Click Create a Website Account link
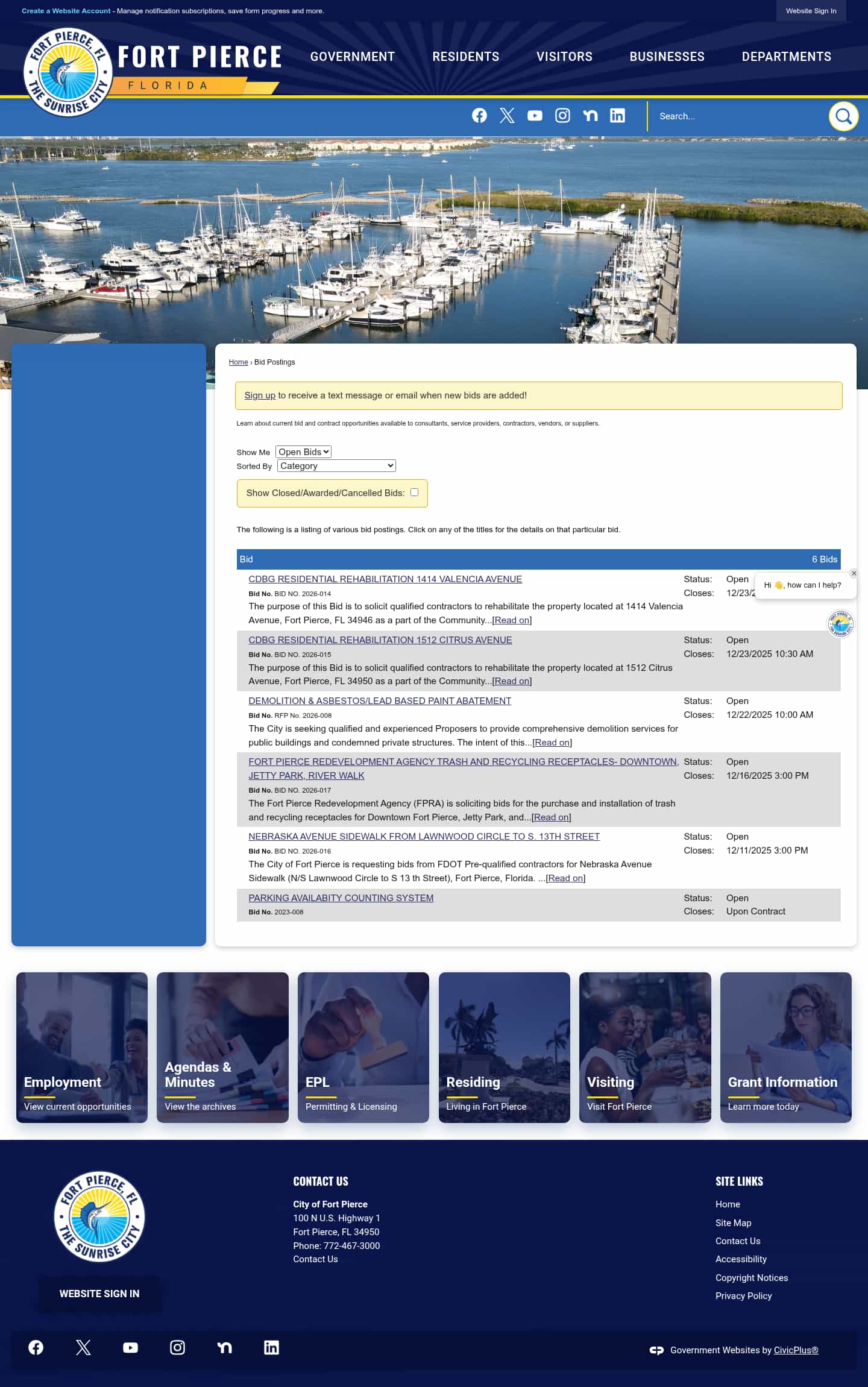 pos(66,11)
